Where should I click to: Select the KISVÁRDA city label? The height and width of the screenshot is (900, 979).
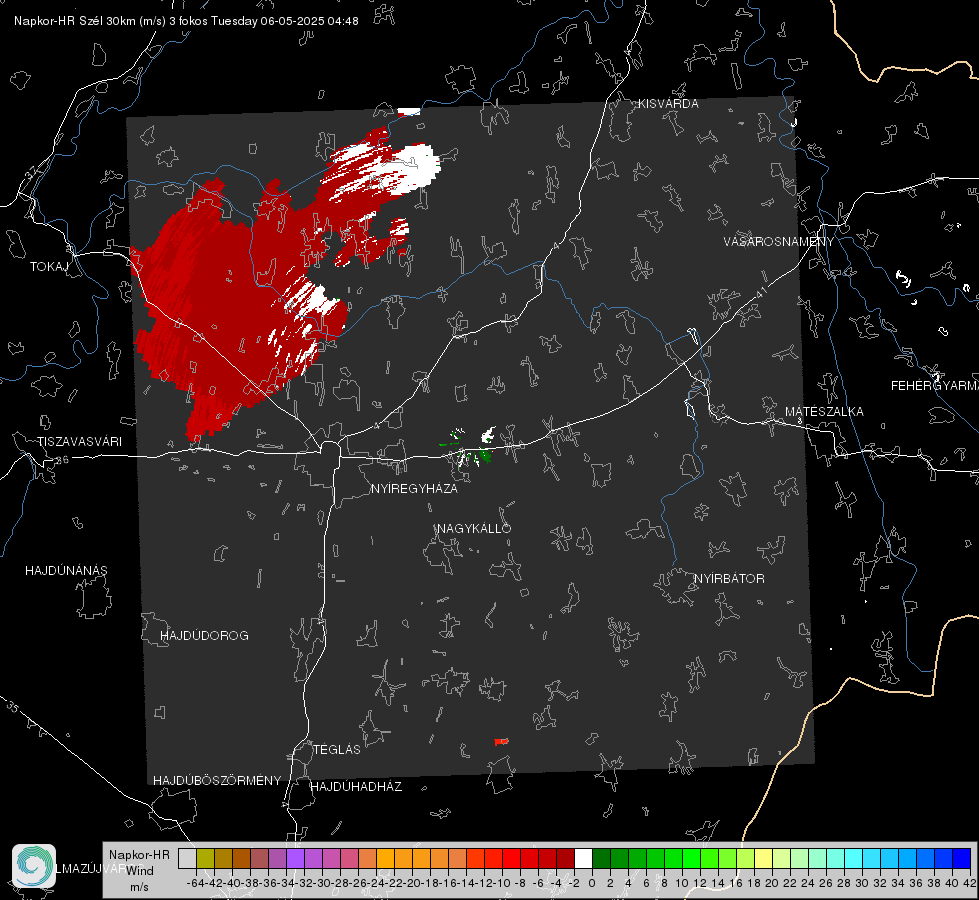(668, 104)
